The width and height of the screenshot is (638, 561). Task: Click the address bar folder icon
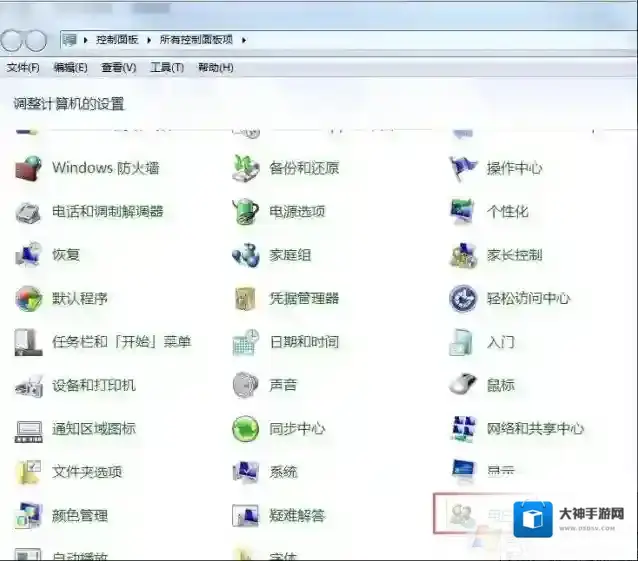pyautogui.click(x=70, y=40)
